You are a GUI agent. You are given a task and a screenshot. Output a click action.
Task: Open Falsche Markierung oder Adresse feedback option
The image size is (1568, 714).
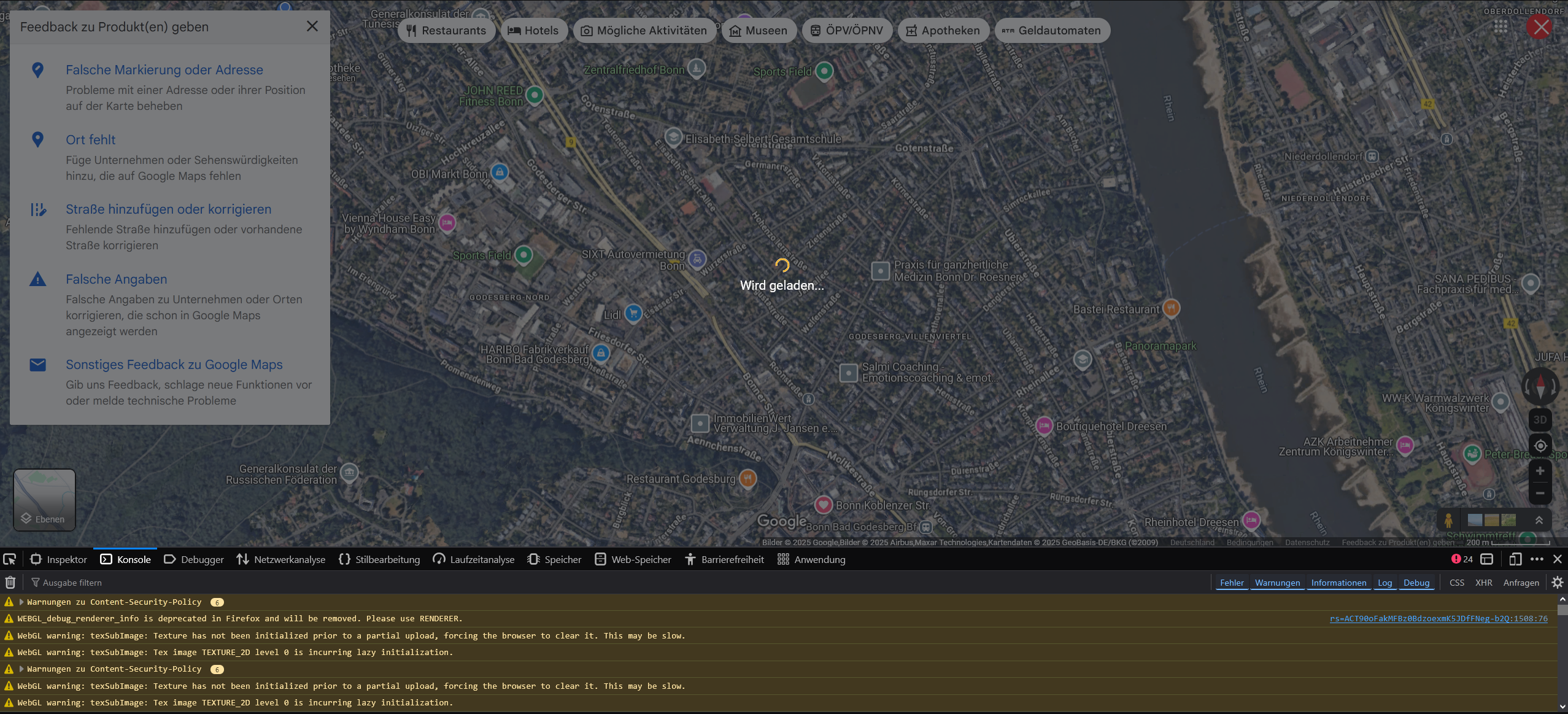164,70
